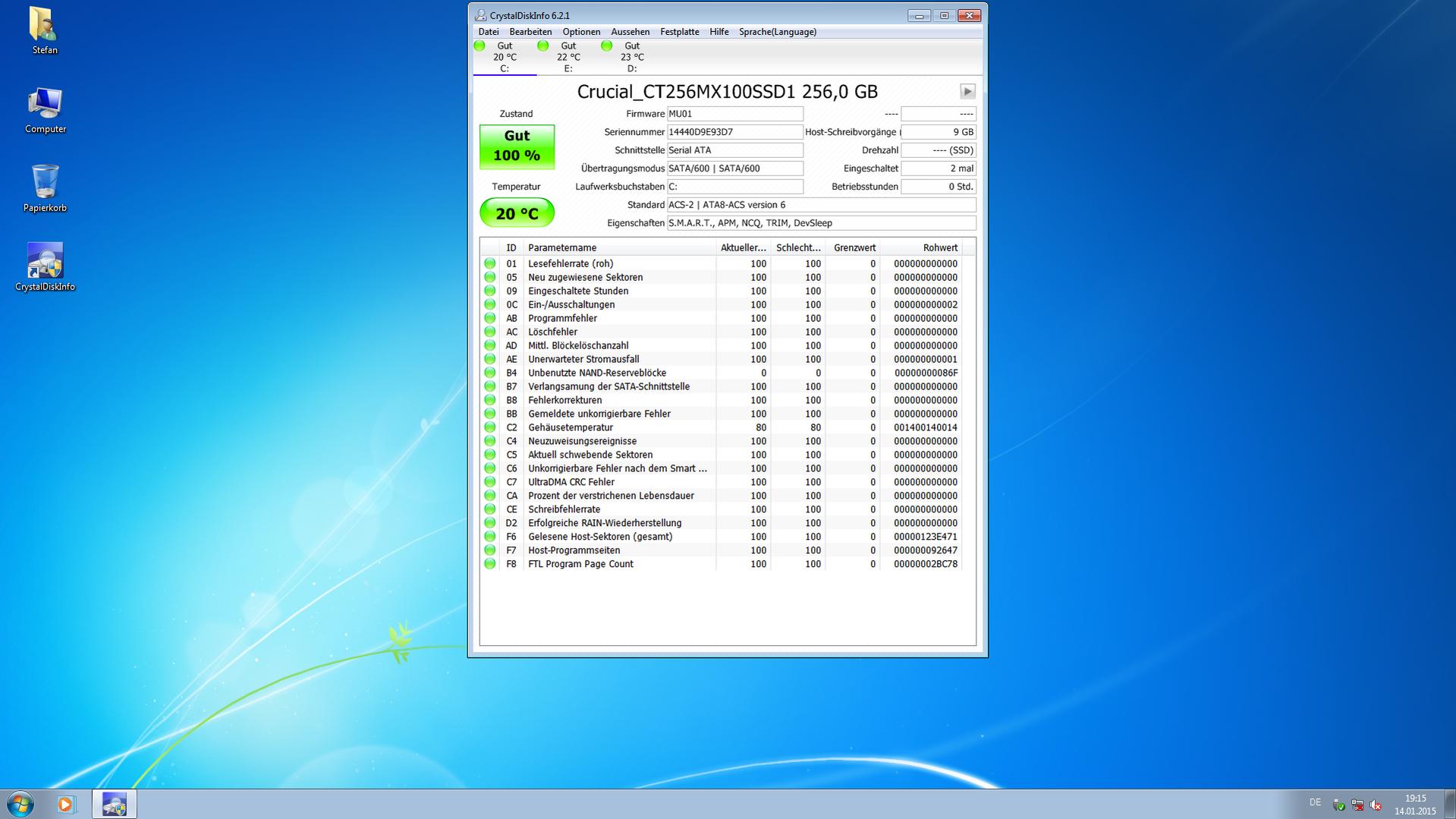Open the Sprache(Language) menu
The height and width of the screenshot is (819, 1456).
(x=778, y=32)
